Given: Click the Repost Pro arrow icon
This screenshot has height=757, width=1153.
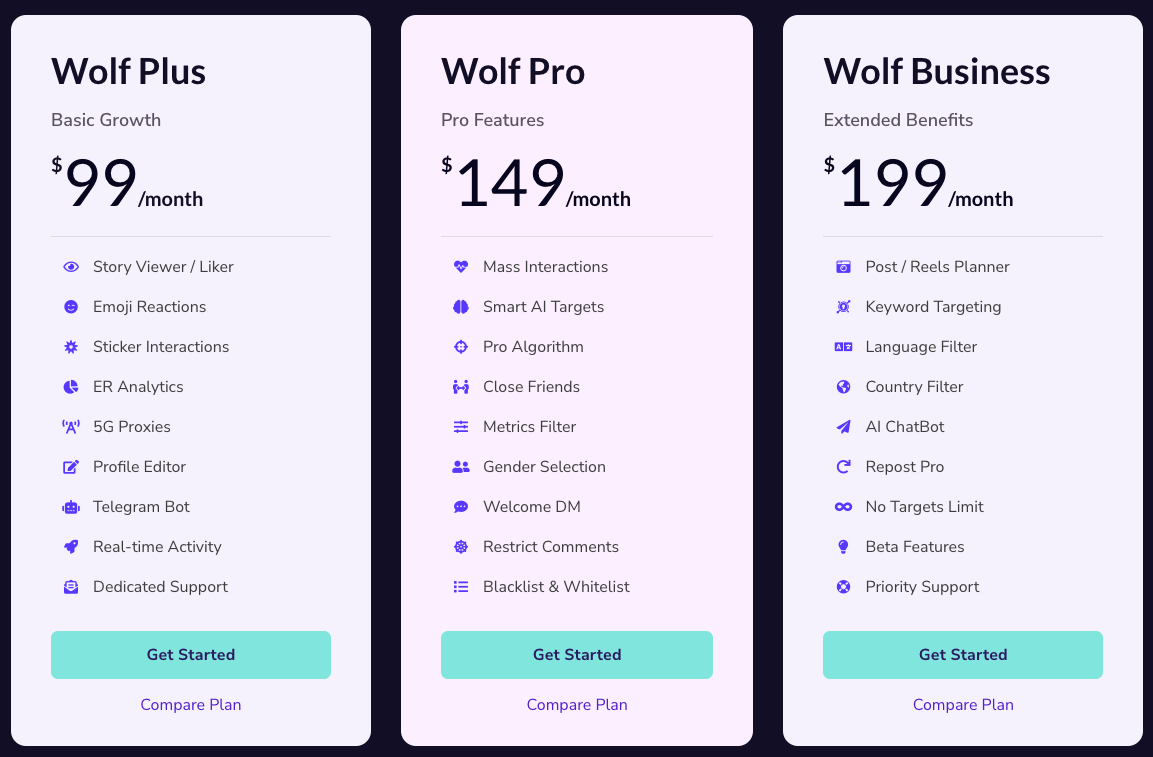Looking at the screenshot, I should (843, 467).
